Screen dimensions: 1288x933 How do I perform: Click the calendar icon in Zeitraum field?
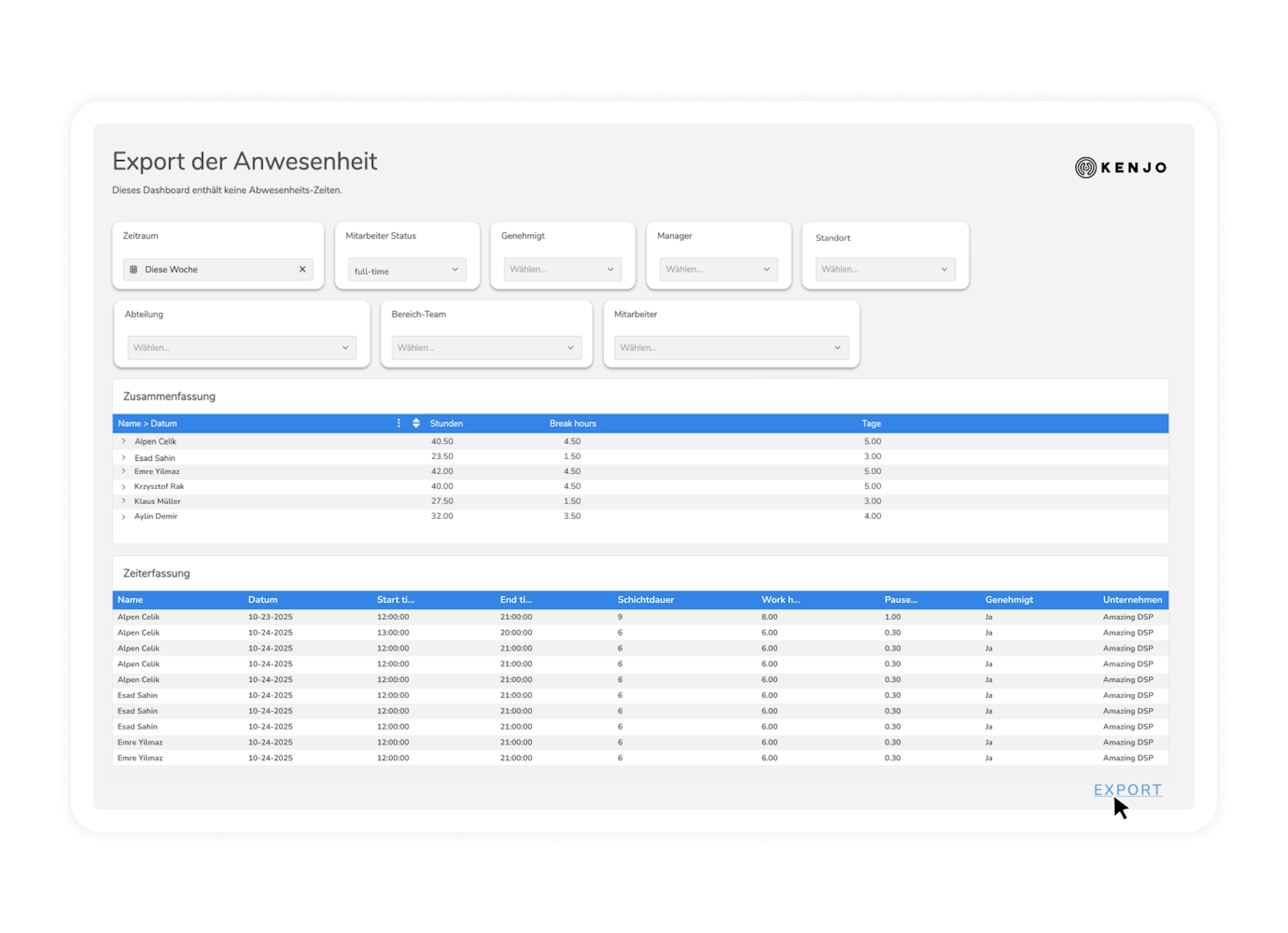click(x=133, y=270)
